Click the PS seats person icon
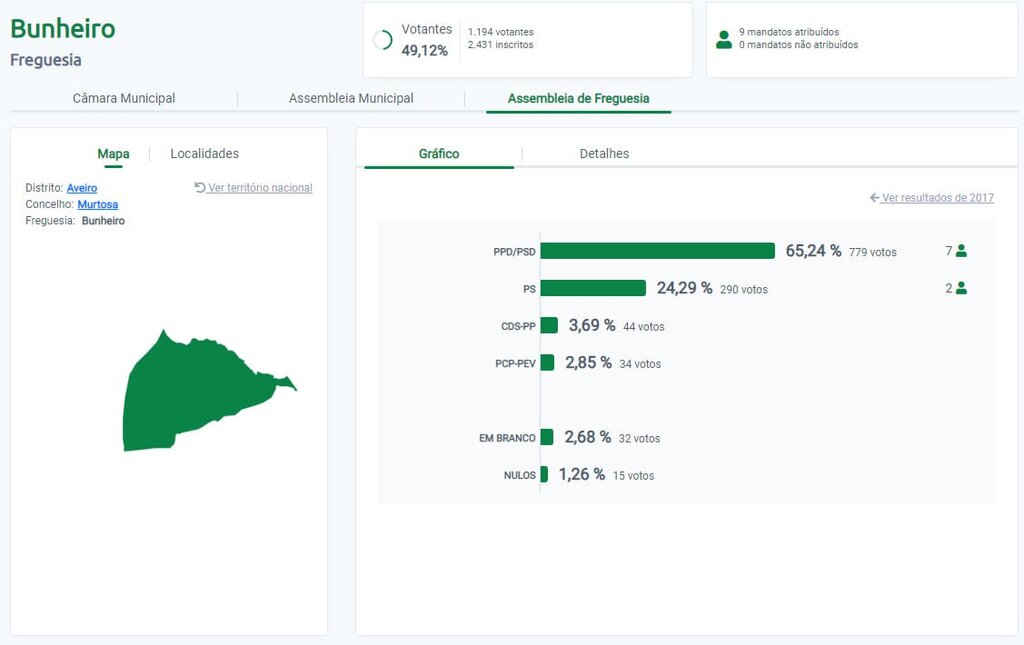 click(961, 288)
